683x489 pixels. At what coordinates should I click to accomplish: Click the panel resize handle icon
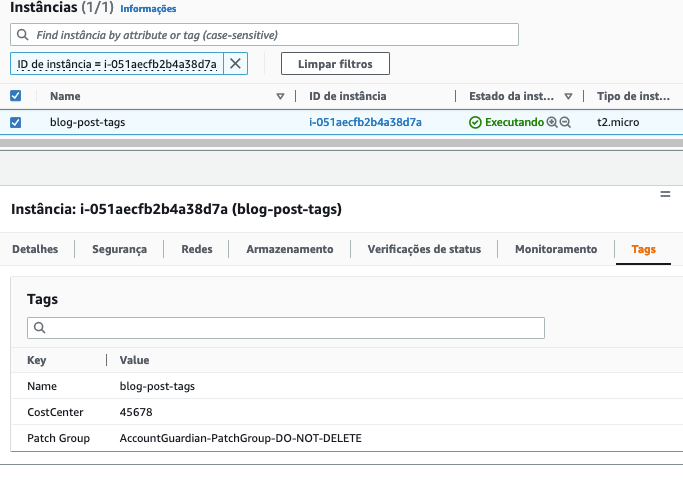point(665,194)
